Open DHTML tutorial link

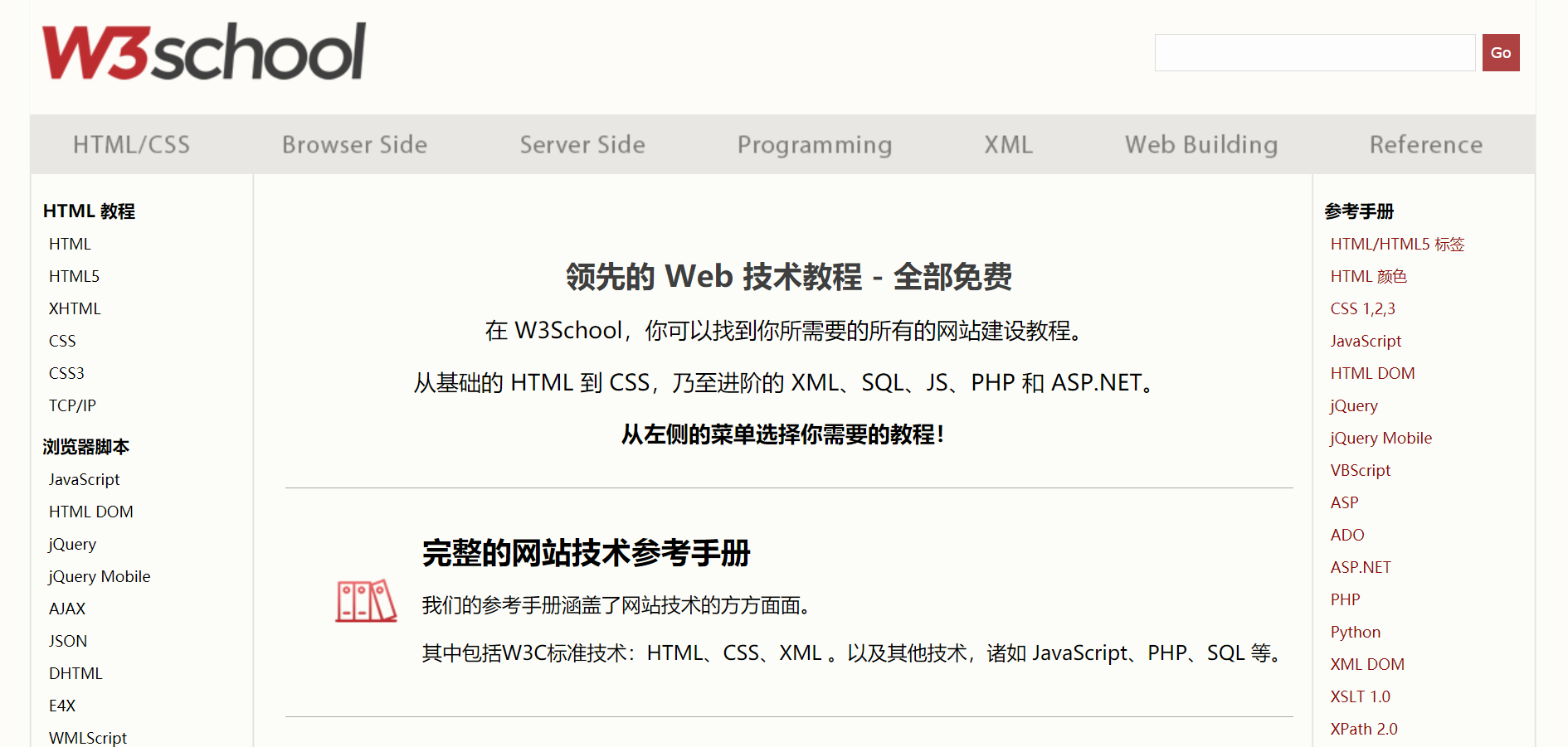coord(75,673)
